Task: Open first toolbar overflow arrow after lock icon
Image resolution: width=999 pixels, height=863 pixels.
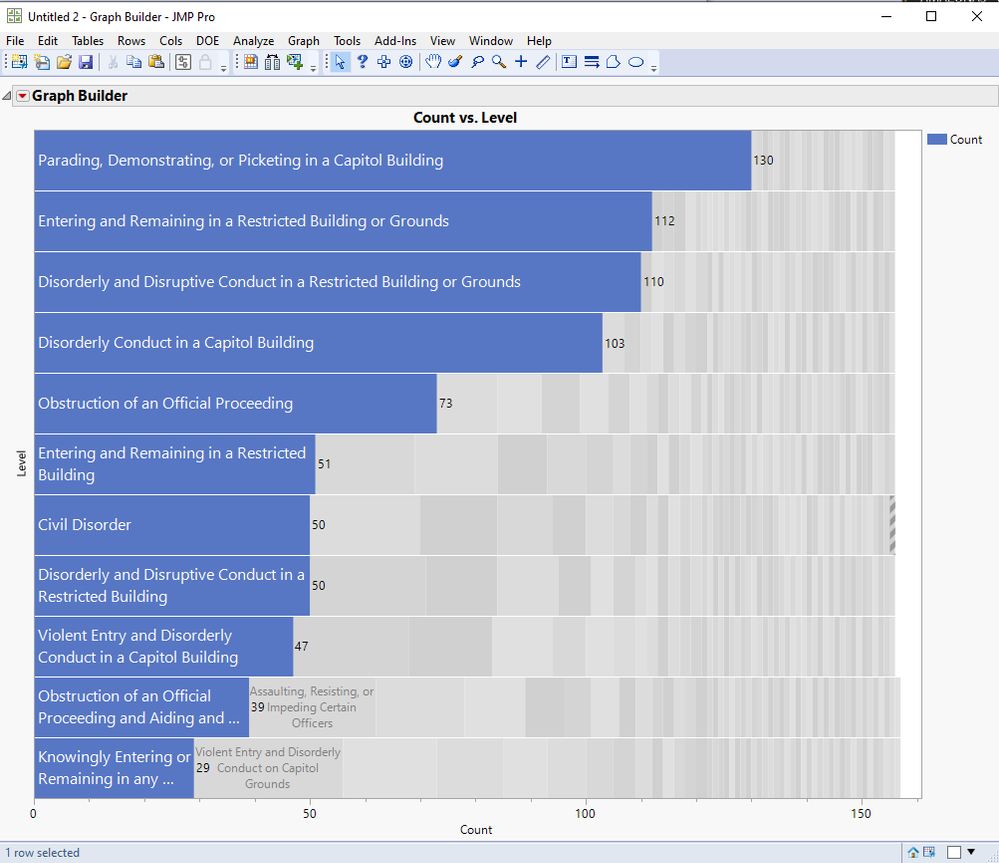Action: coord(224,68)
